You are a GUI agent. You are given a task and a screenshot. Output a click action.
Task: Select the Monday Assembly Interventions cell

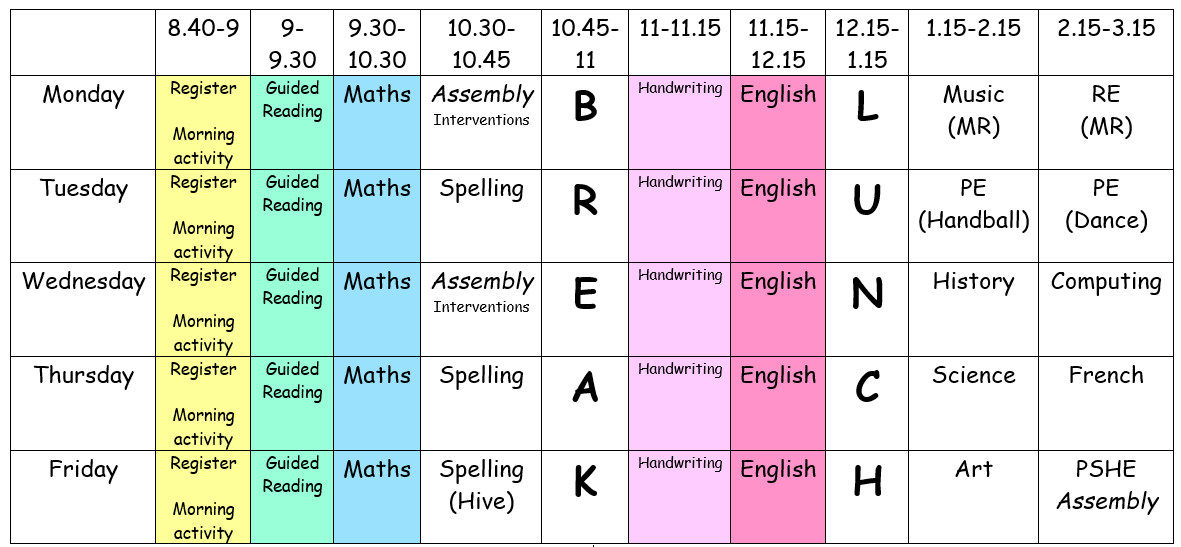point(481,122)
